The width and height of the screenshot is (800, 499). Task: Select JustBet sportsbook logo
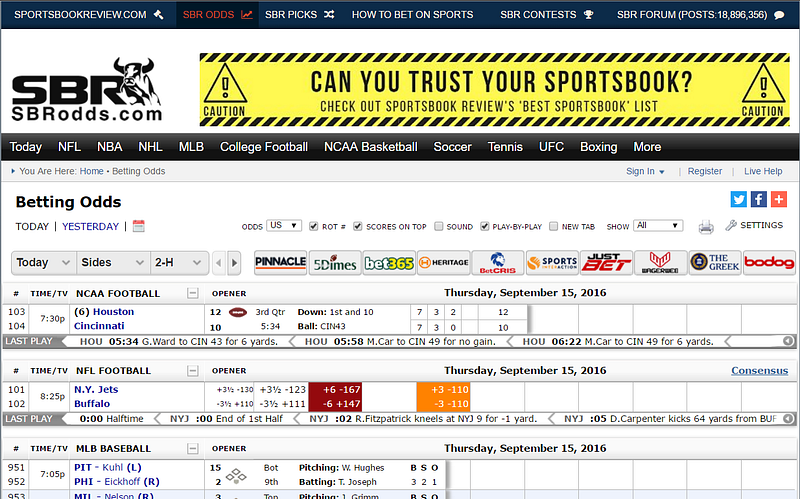(x=606, y=263)
